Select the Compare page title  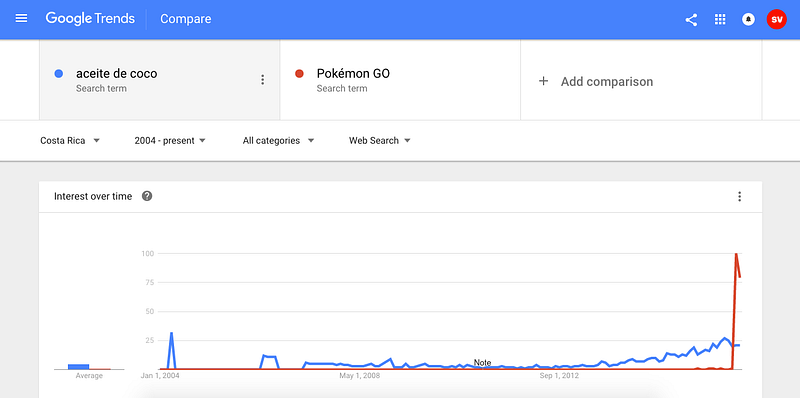pos(186,19)
